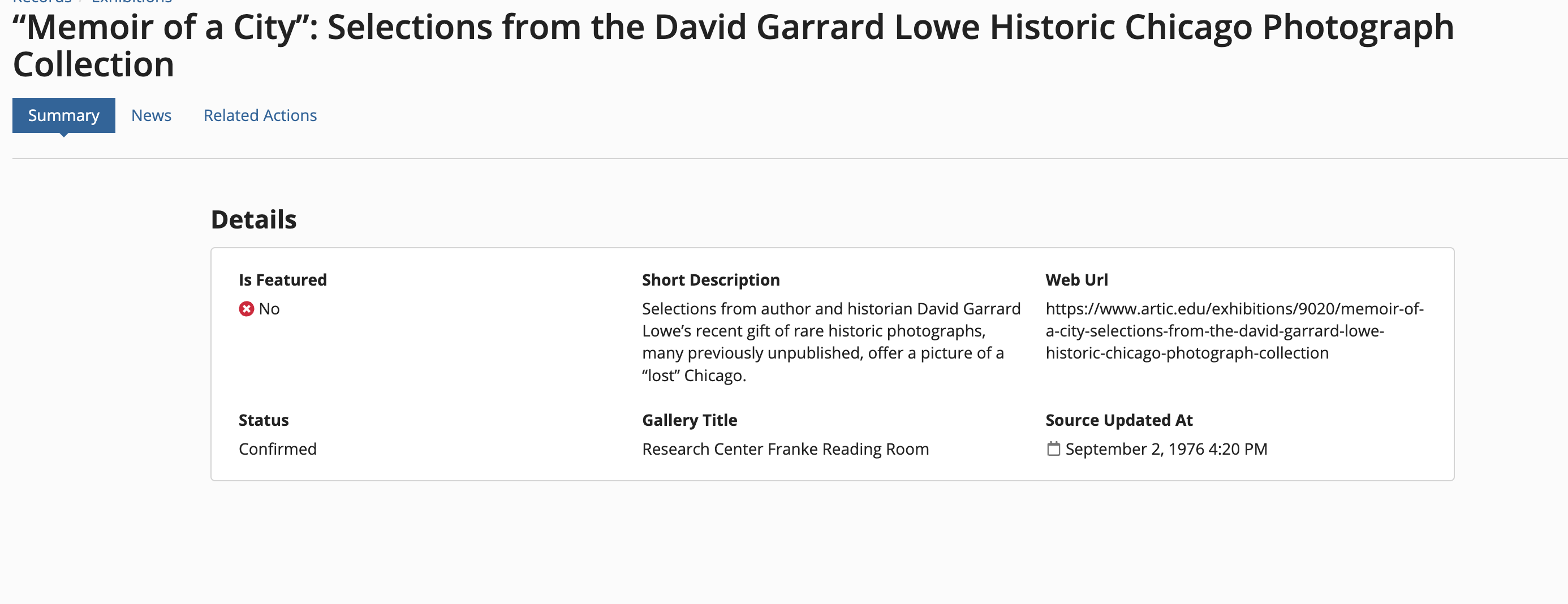Viewport: 1568px width, 604px height.
Task: Click the red X icon beside No
Action: coord(246,309)
